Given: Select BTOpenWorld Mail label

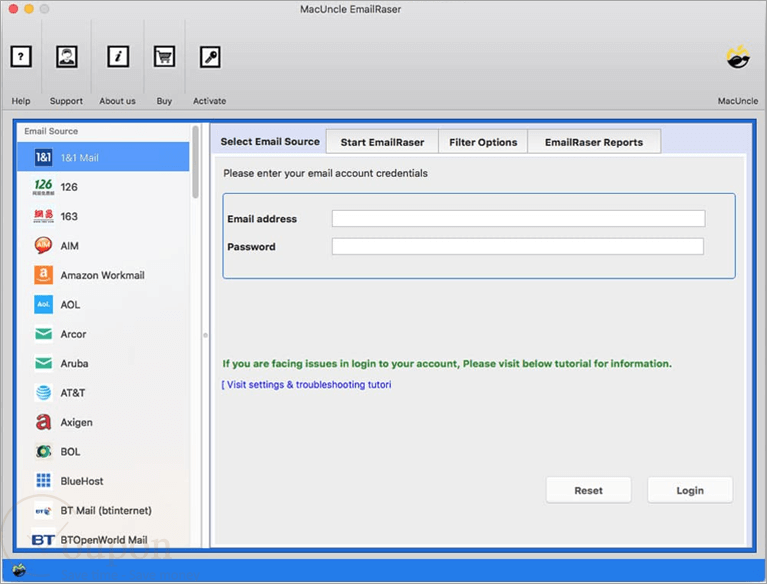Looking at the screenshot, I should point(104,539).
